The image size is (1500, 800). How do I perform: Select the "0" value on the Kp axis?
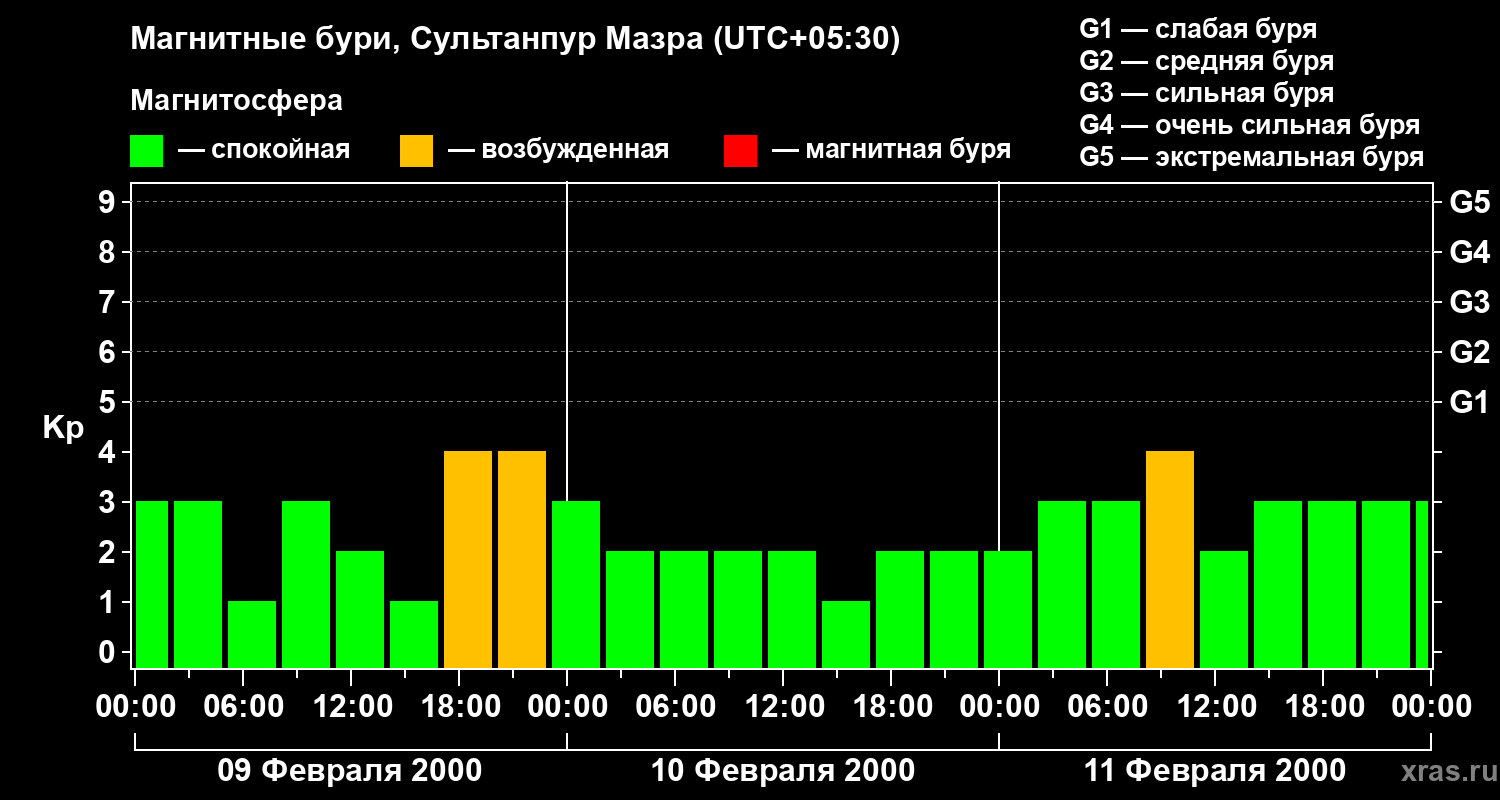109,652
